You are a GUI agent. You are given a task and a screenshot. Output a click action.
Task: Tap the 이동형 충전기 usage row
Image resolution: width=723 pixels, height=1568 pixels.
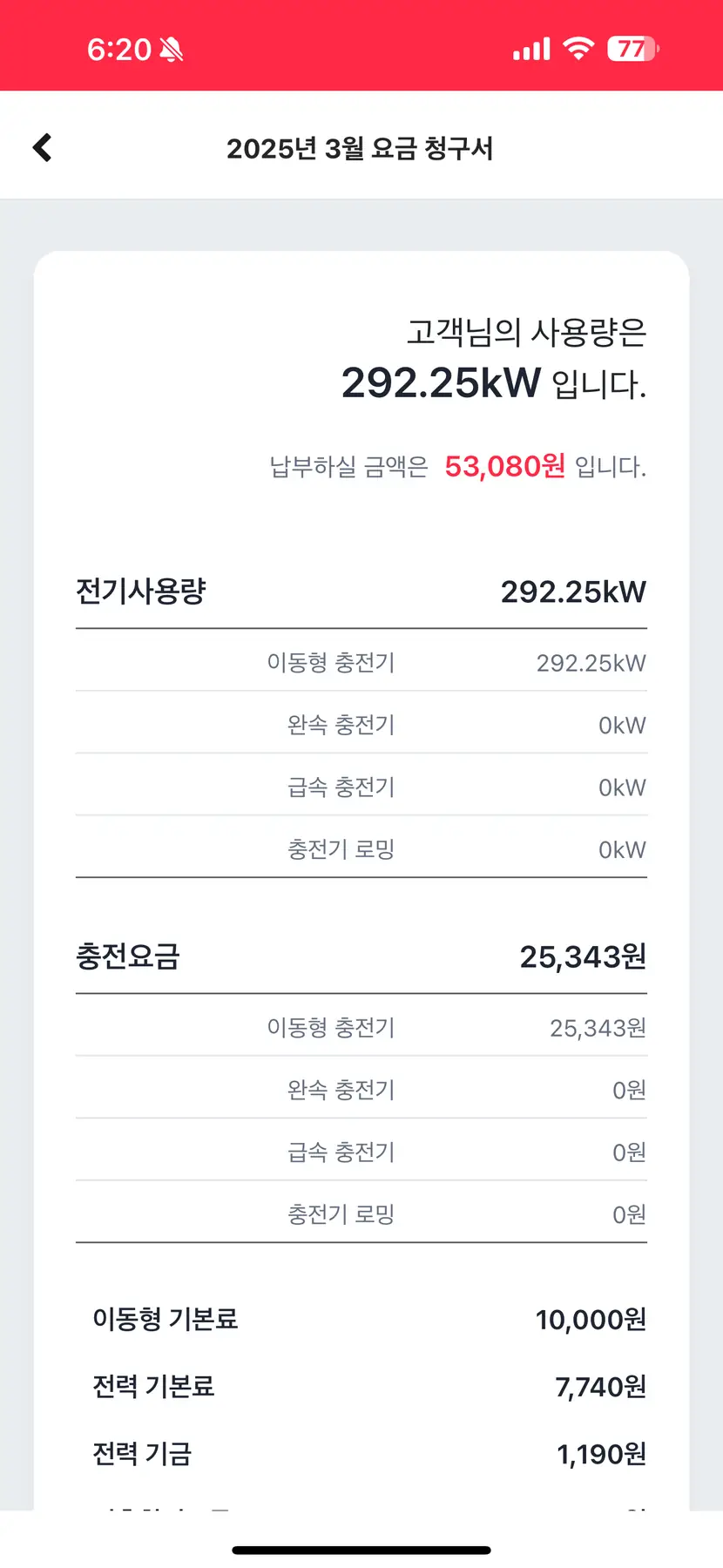361,662
